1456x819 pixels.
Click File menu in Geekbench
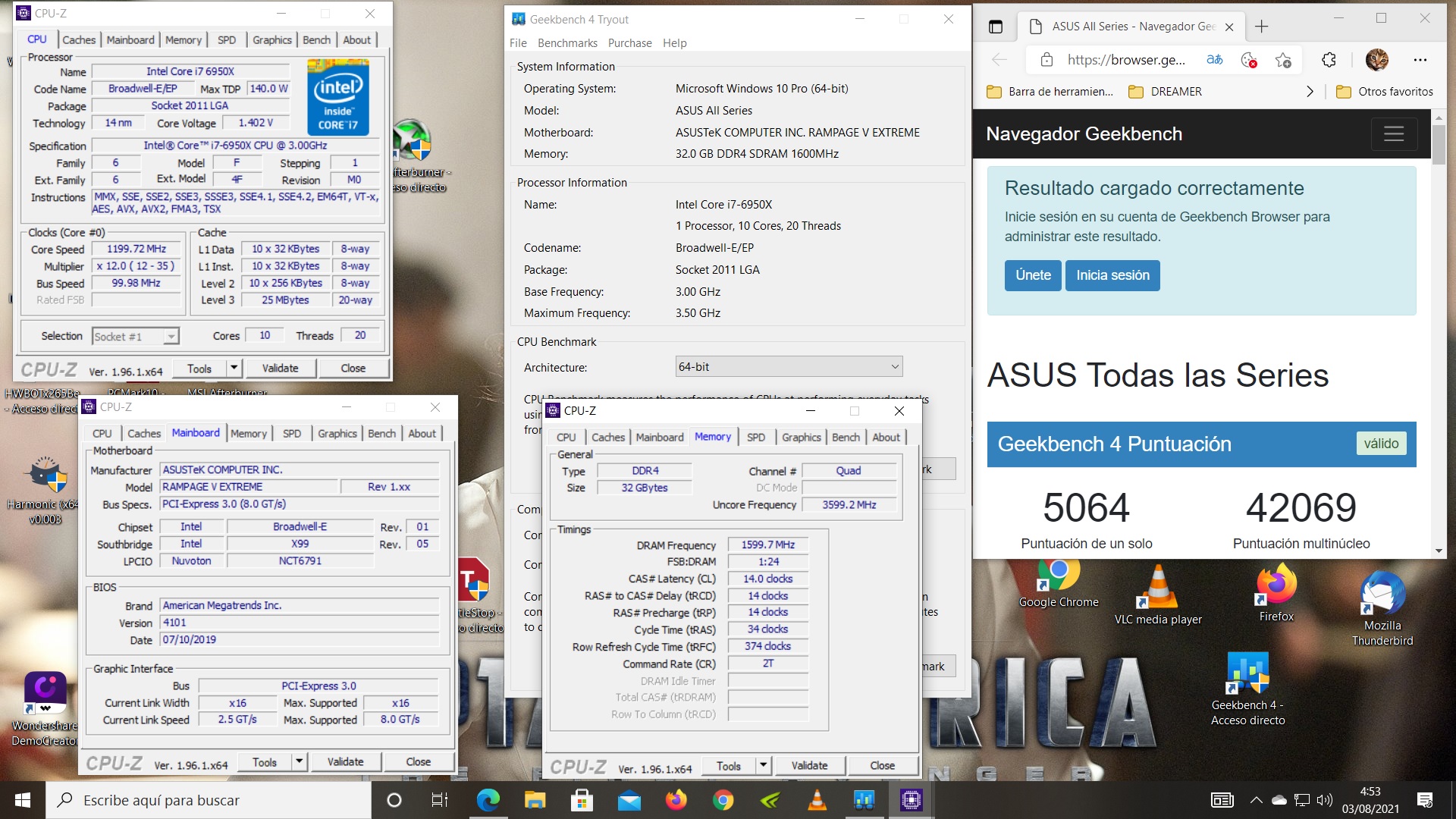tap(518, 43)
